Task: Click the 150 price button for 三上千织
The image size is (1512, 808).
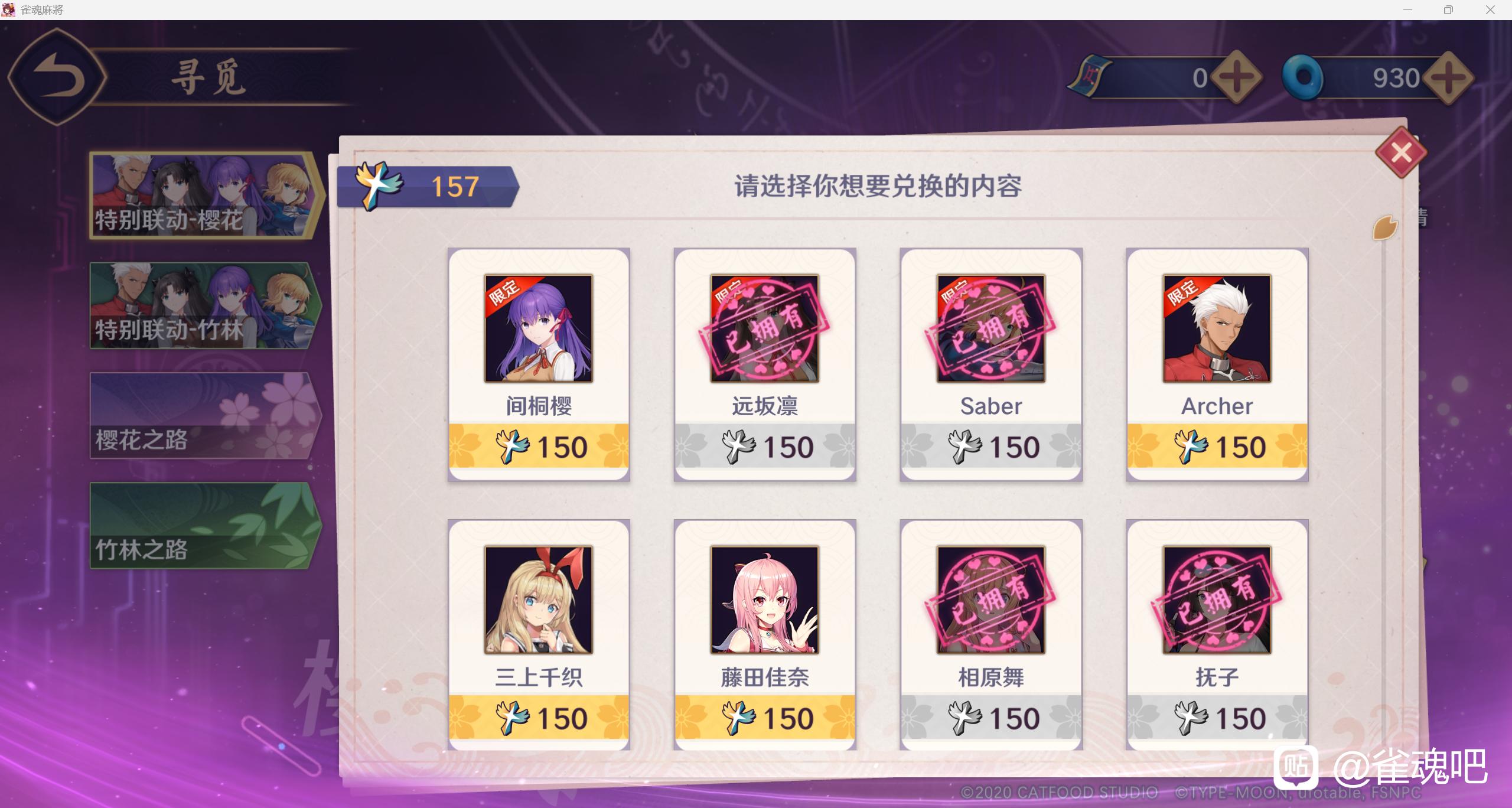Action: [539, 718]
